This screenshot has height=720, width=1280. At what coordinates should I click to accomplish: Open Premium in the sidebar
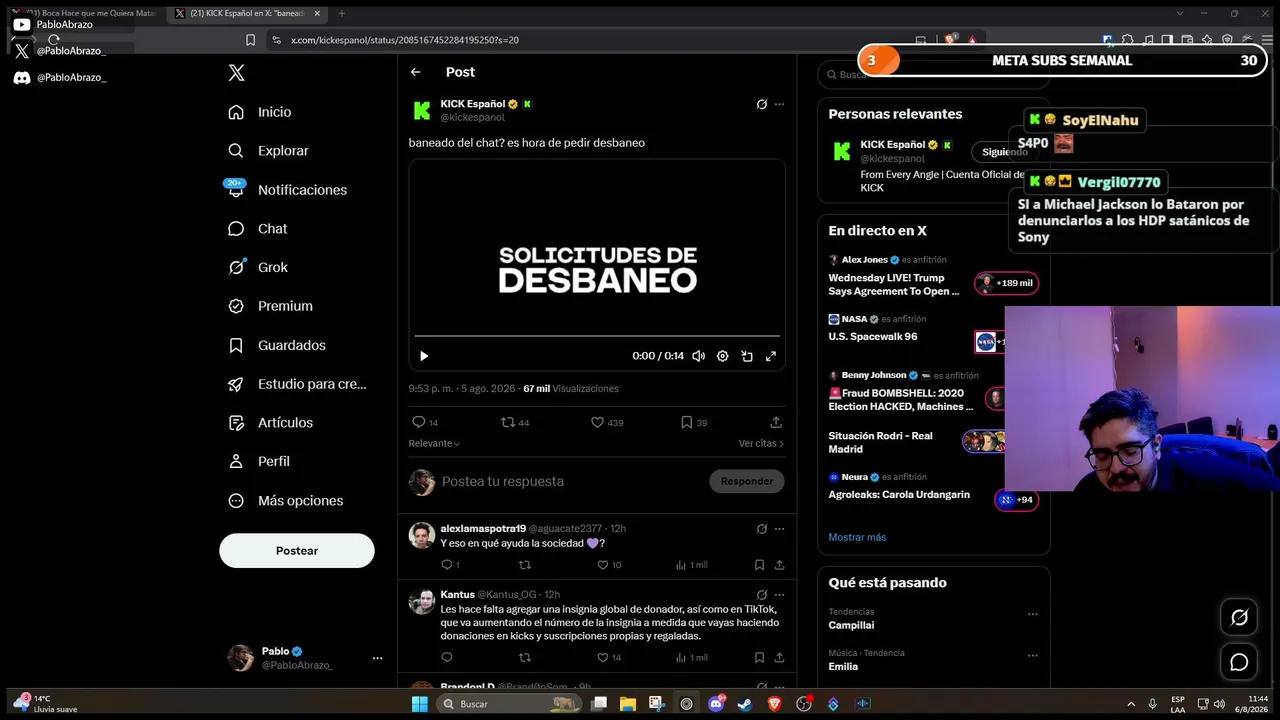pyautogui.click(x=270, y=306)
